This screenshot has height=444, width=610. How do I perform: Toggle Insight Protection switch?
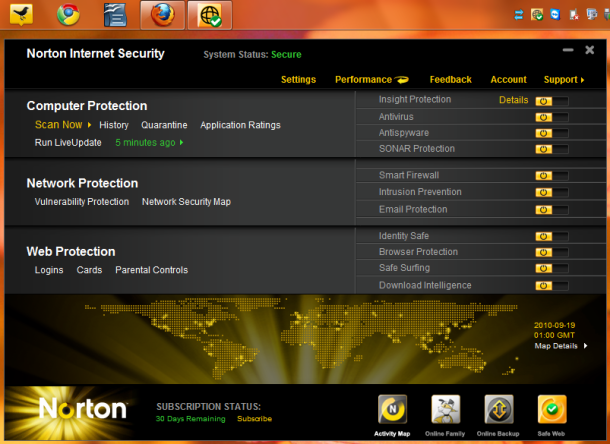(x=552, y=101)
